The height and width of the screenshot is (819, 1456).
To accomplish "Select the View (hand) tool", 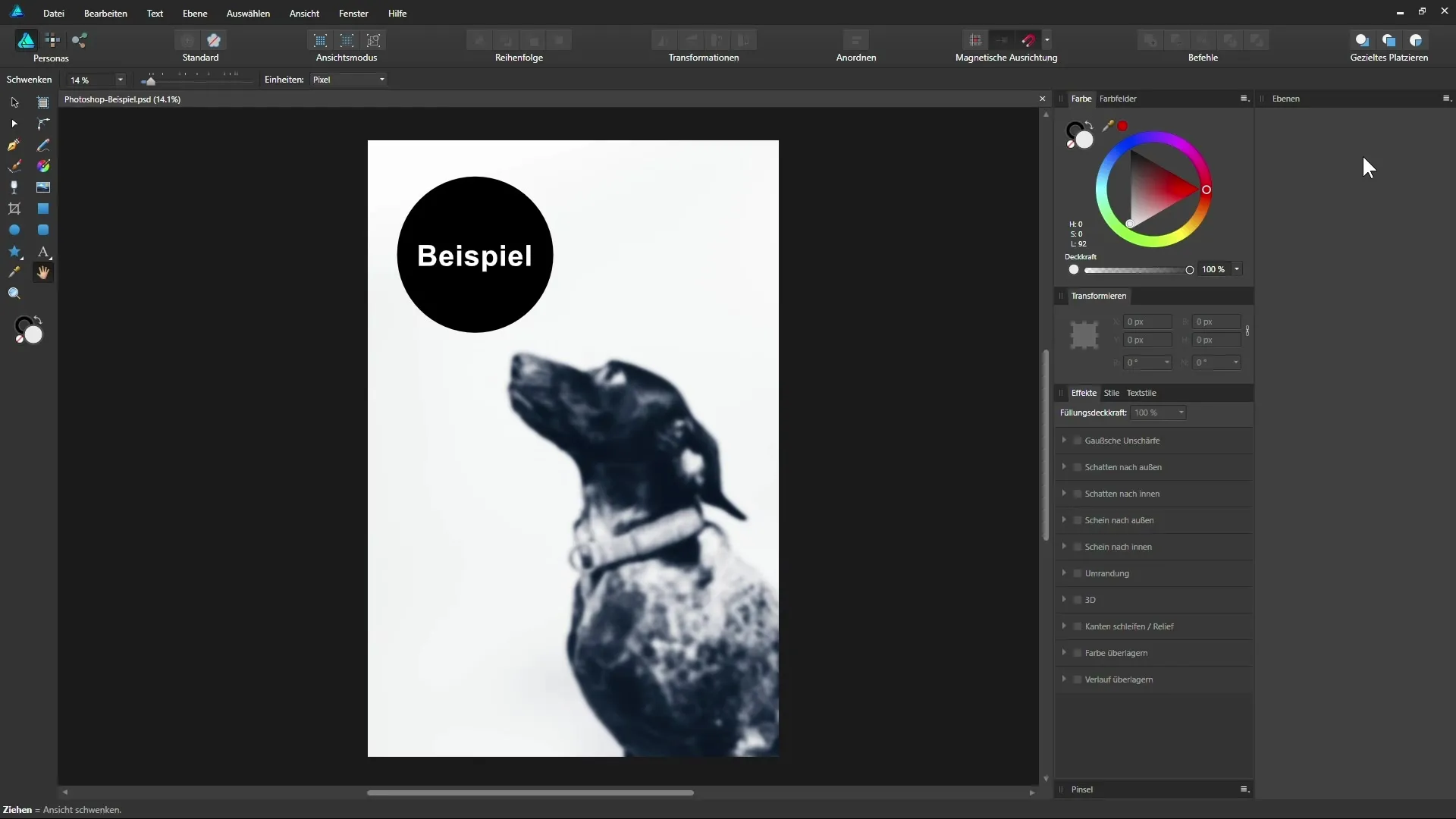I will (x=43, y=272).
